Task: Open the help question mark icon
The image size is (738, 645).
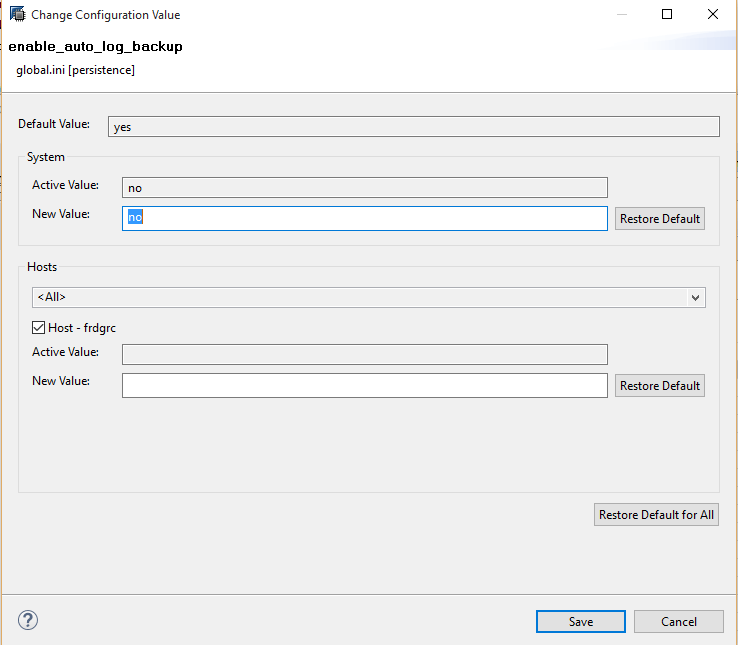Action: (x=28, y=620)
